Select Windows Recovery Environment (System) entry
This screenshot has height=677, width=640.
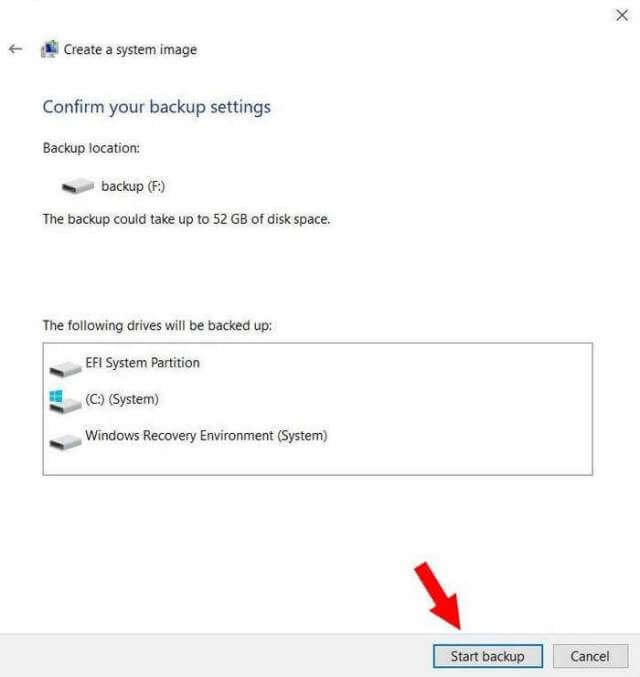[x=206, y=436]
